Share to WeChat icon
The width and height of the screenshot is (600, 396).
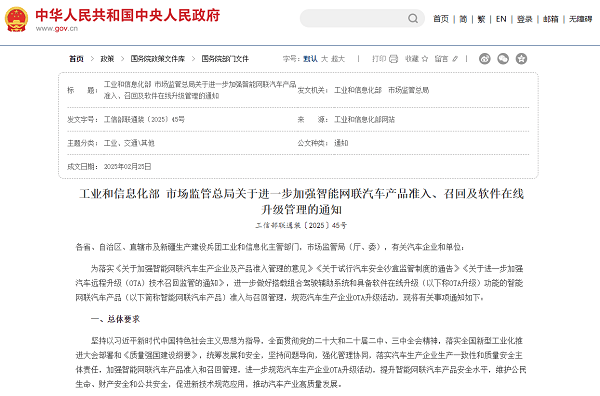pyautogui.click(x=503, y=59)
